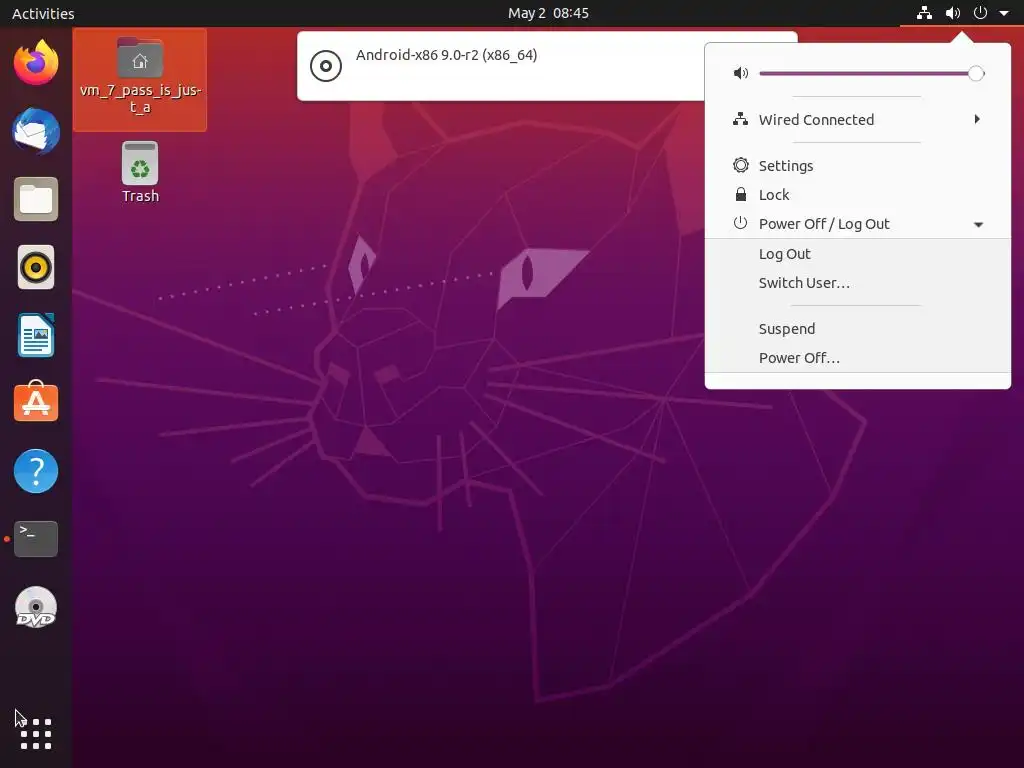Launch Rhythmbox music player
The image size is (1024, 768).
point(36,267)
